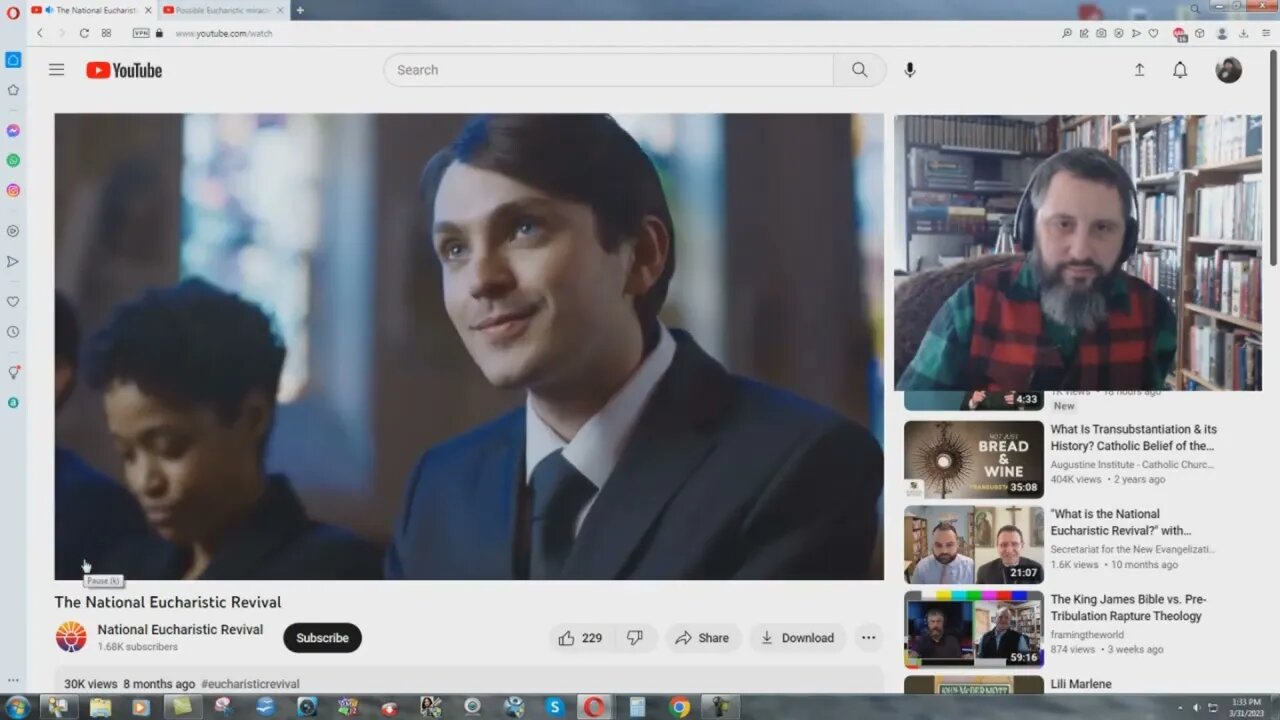
Task: Like the video (229)
Action: pyautogui.click(x=580, y=638)
